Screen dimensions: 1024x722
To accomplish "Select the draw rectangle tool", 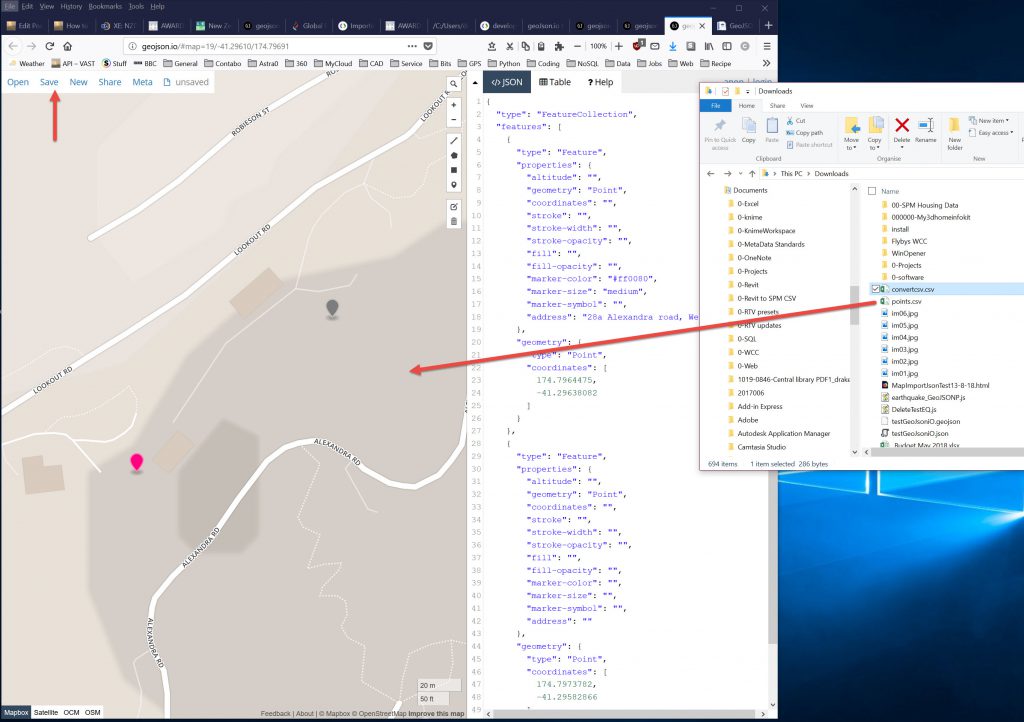I will pyautogui.click(x=454, y=170).
